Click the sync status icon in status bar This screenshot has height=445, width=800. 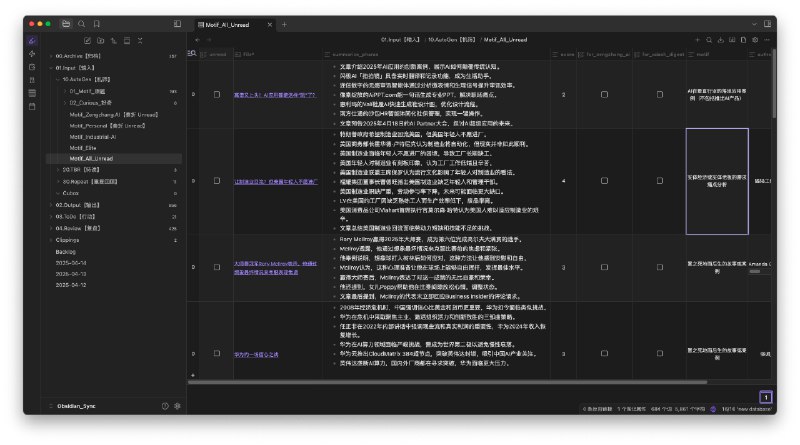713,409
